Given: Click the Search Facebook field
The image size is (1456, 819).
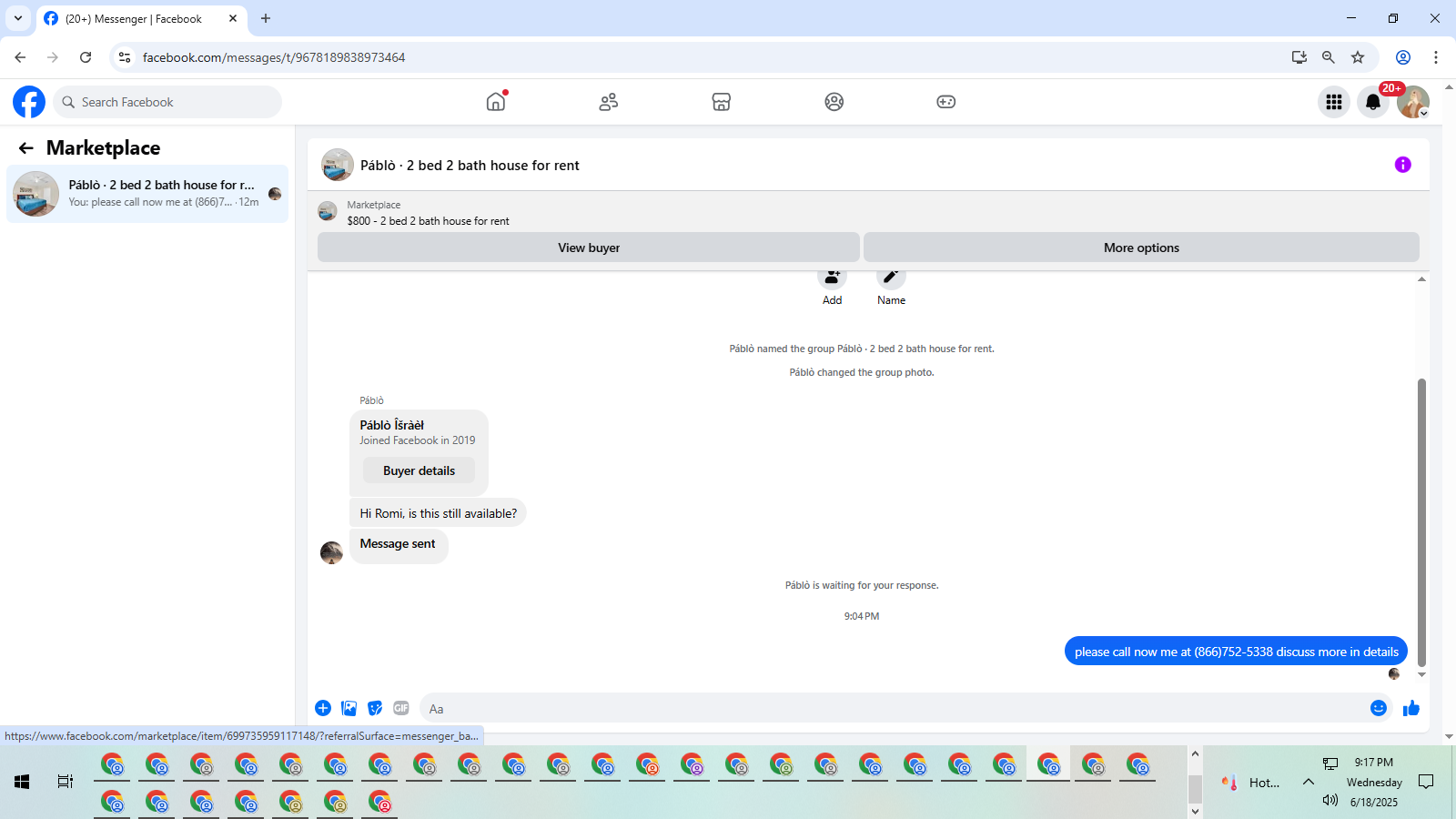Looking at the screenshot, I should tap(167, 102).
